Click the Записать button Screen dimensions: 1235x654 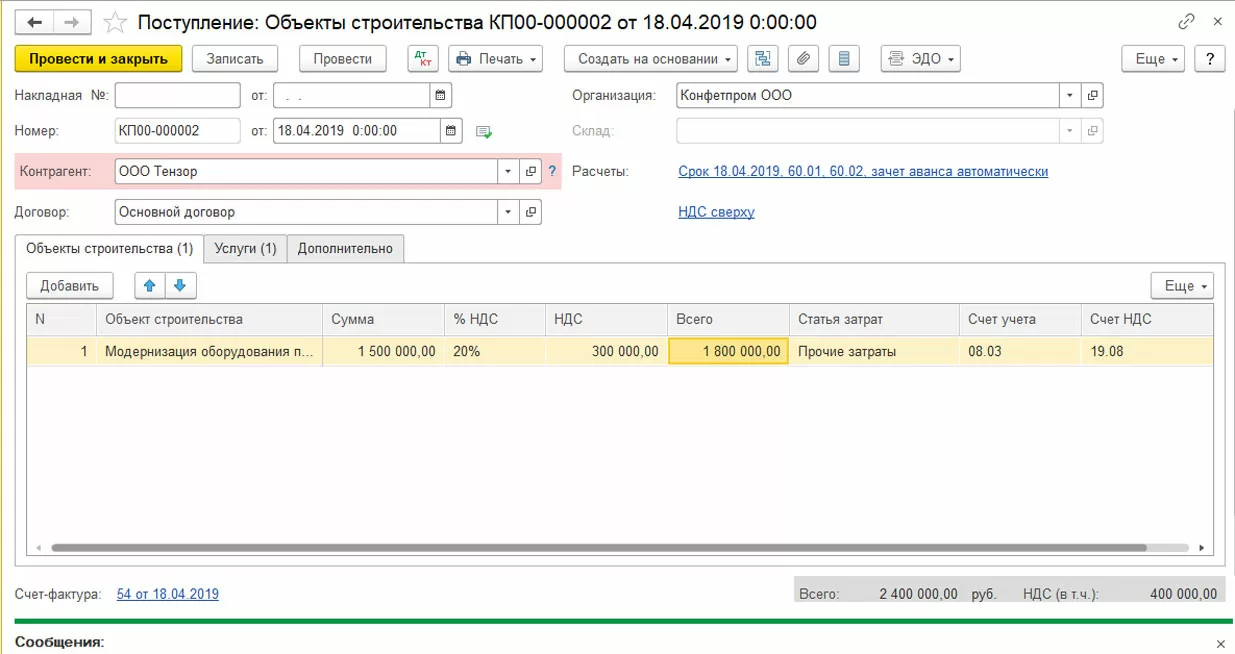point(235,59)
